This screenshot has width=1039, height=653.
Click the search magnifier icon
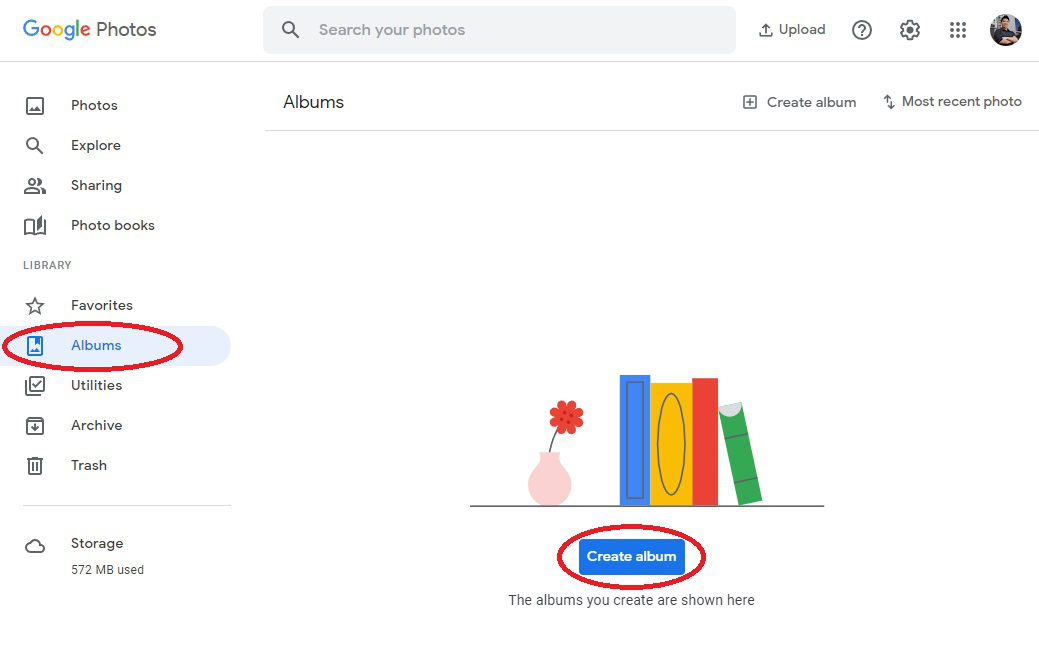click(291, 30)
